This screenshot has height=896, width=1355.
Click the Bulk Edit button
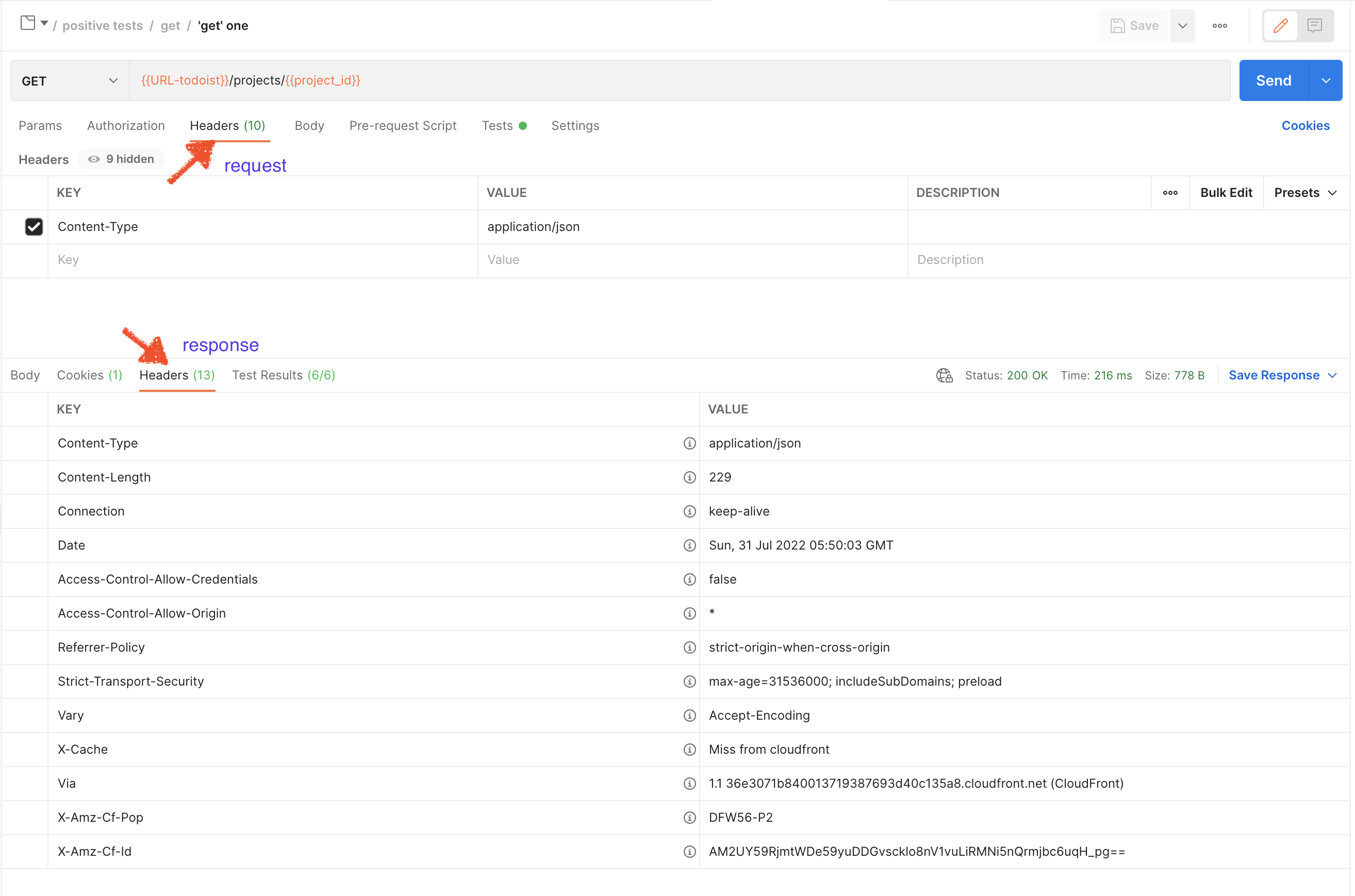click(1226, 193)
